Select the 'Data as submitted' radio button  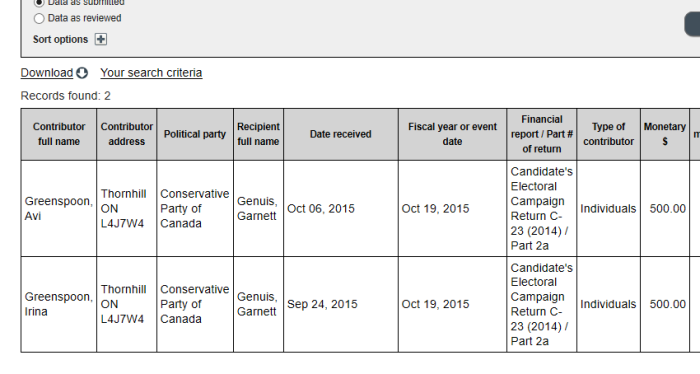coord(39,3)
